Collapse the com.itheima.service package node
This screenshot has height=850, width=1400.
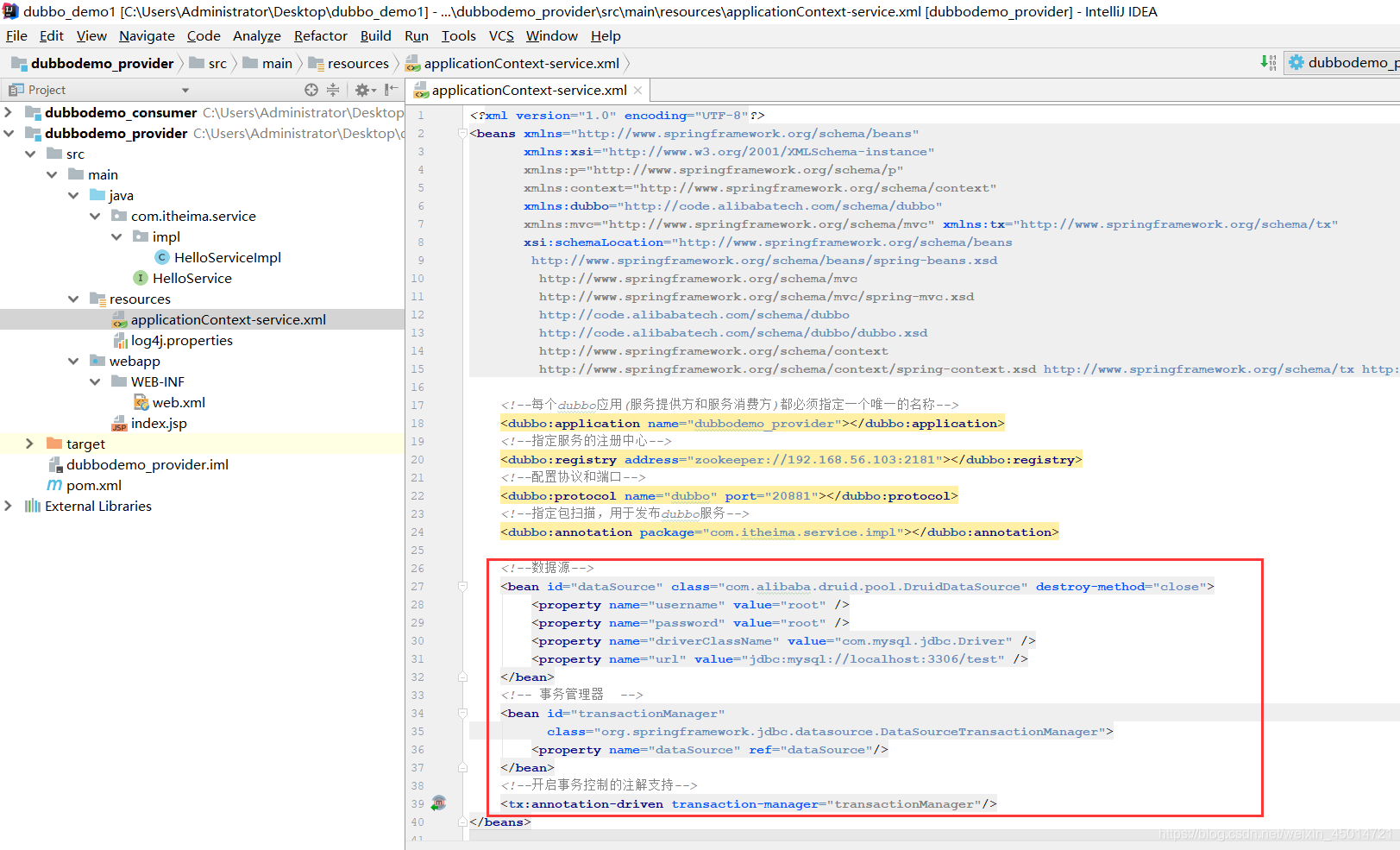95,216
